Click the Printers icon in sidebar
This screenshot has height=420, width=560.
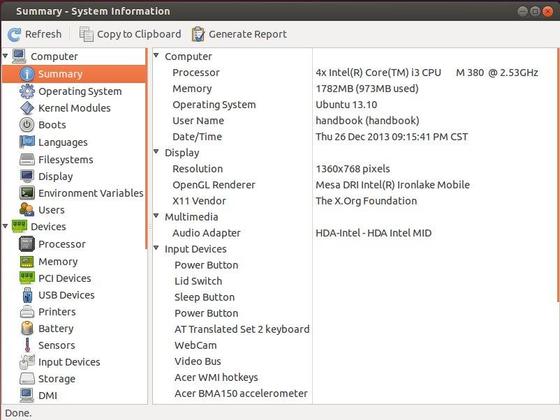pos(27,312)
